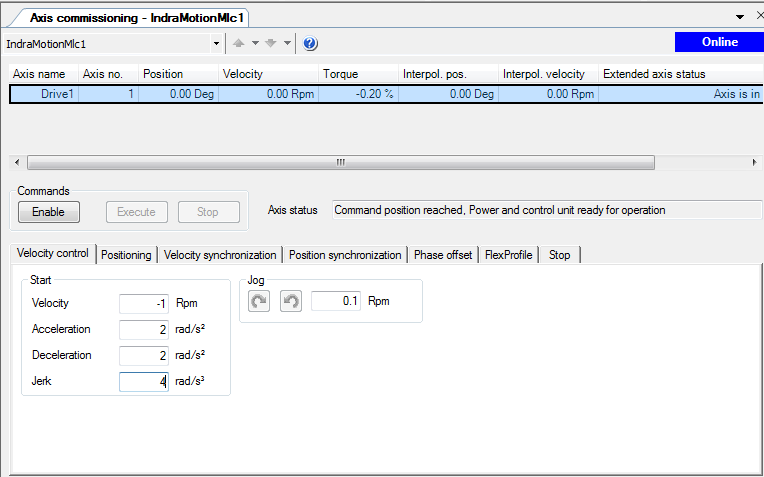Expand the up-arrow history dropdown
Image resolution: width=764 pixels, height=477 pixels.
click(x=255, y=43)
